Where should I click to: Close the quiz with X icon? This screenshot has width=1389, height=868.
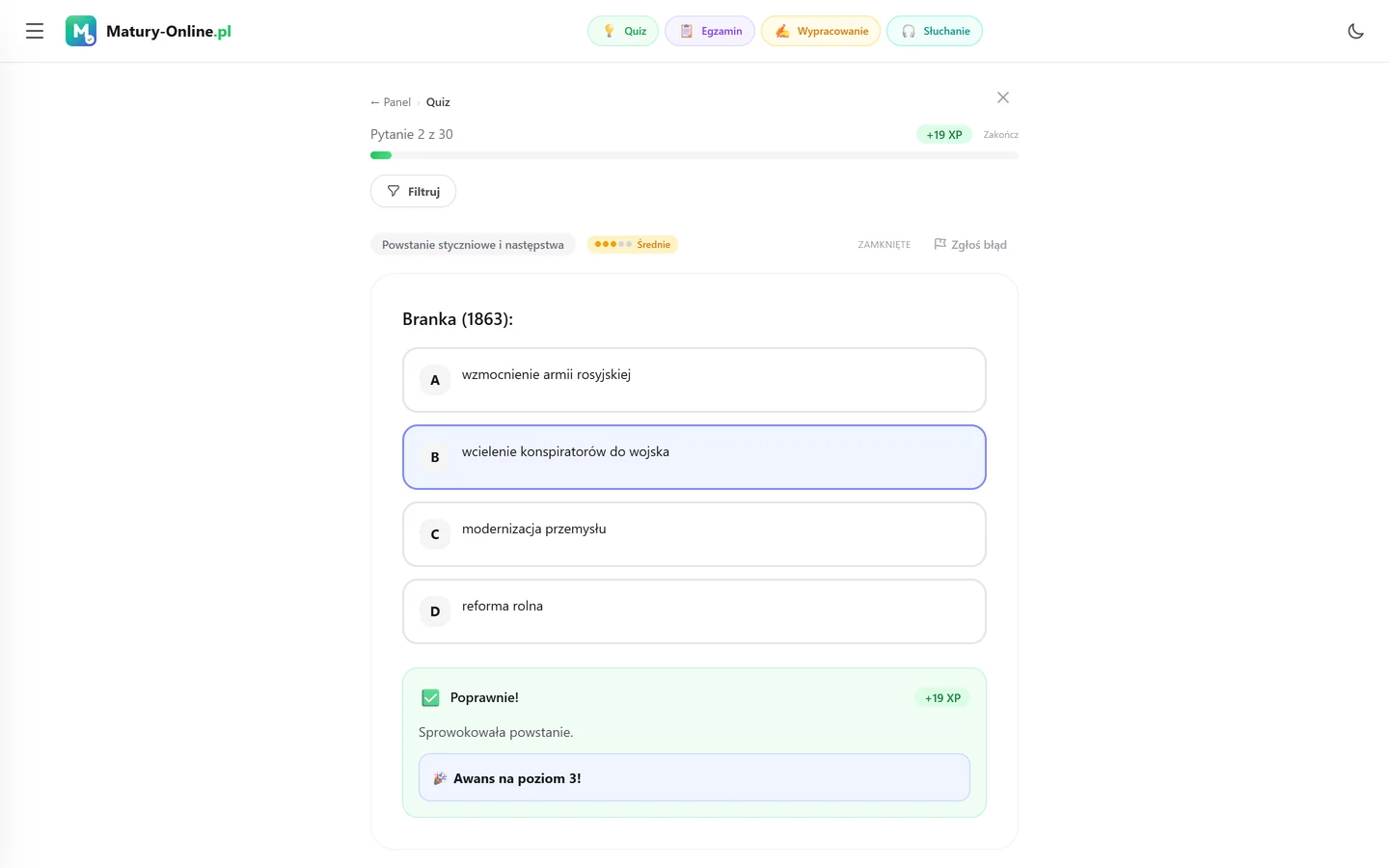(x=1003, y=97)
